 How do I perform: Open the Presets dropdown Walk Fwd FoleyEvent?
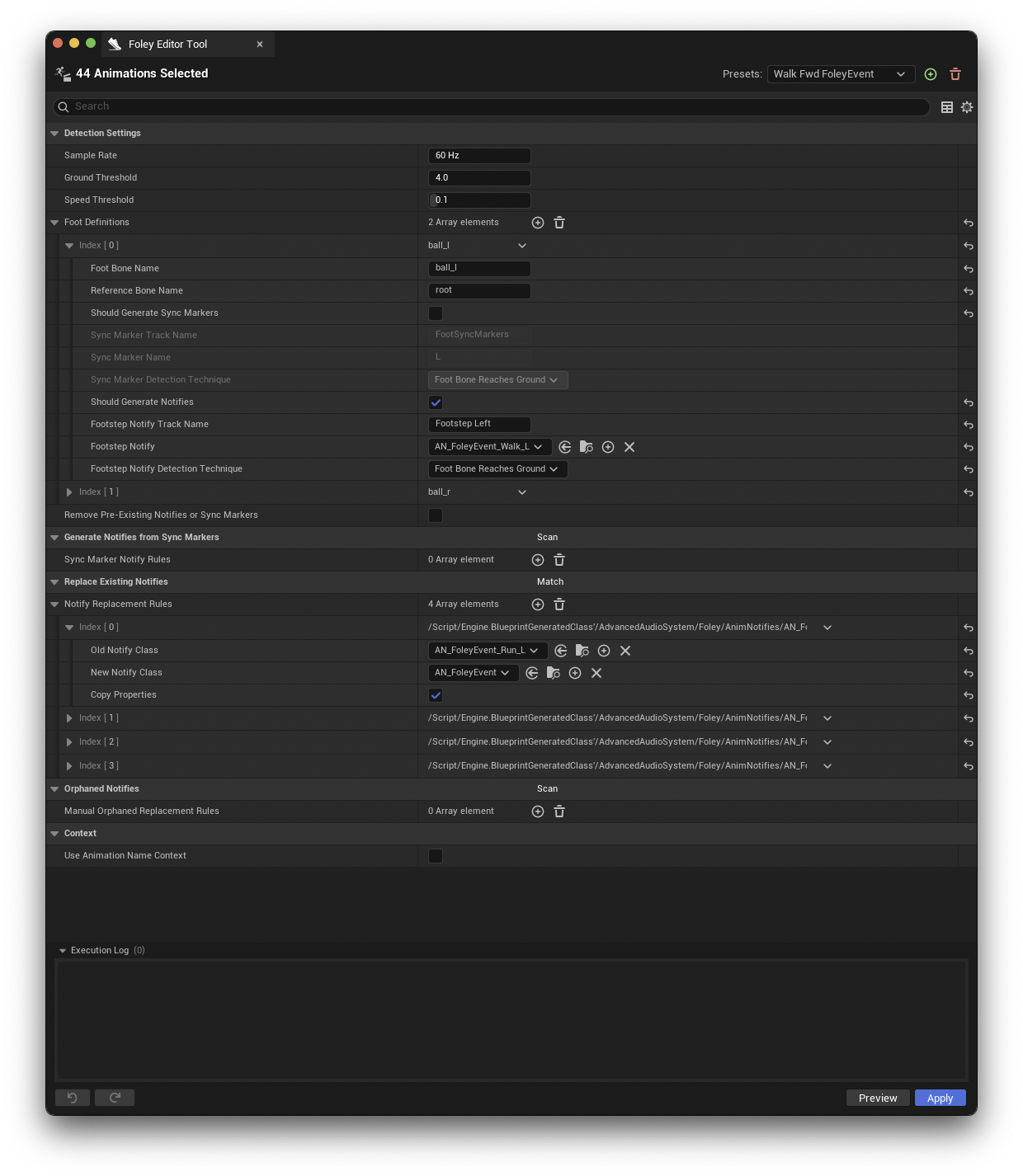pos(841,74)
